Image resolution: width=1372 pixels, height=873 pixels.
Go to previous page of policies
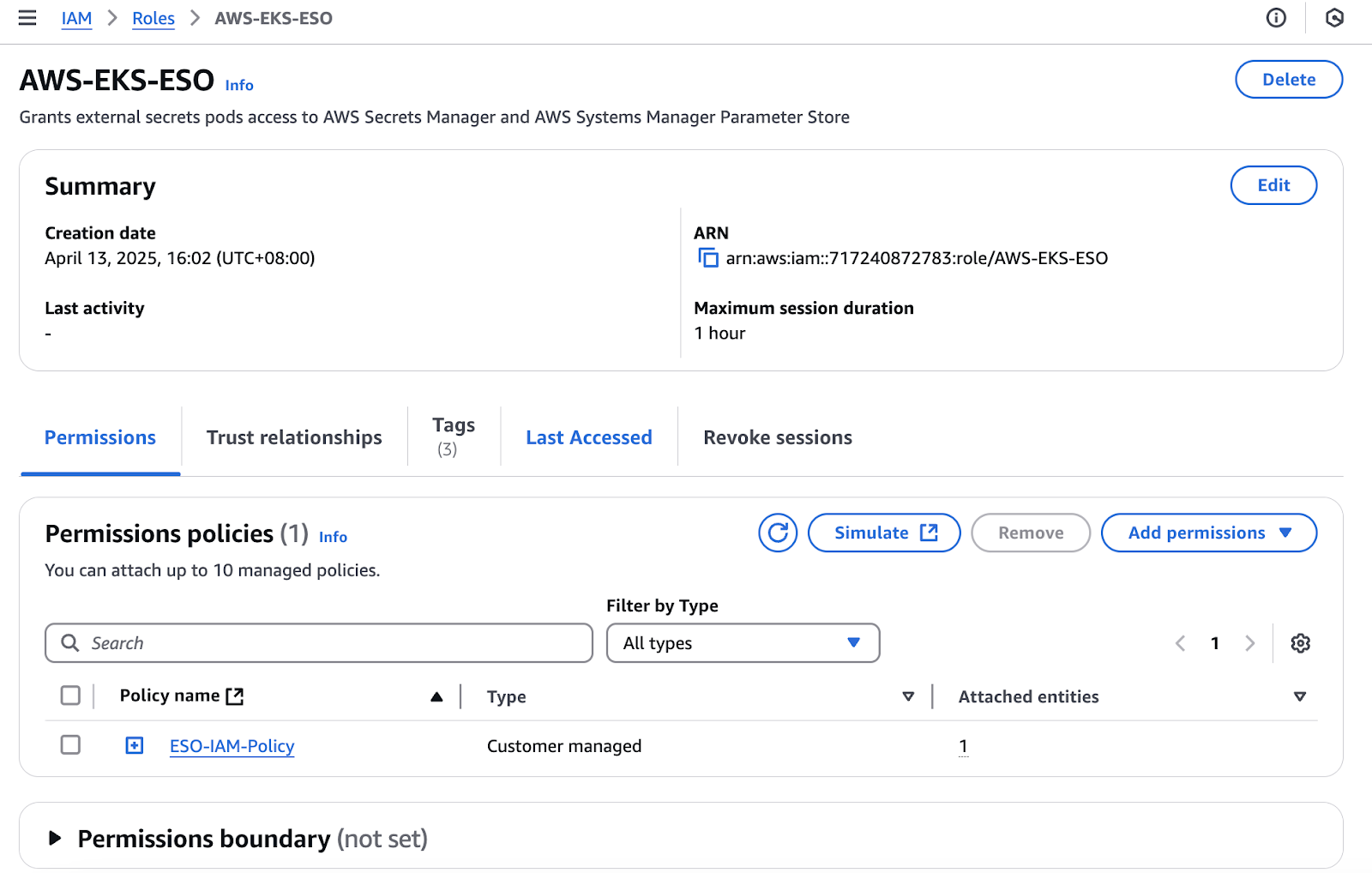[x=1180, y=643]
